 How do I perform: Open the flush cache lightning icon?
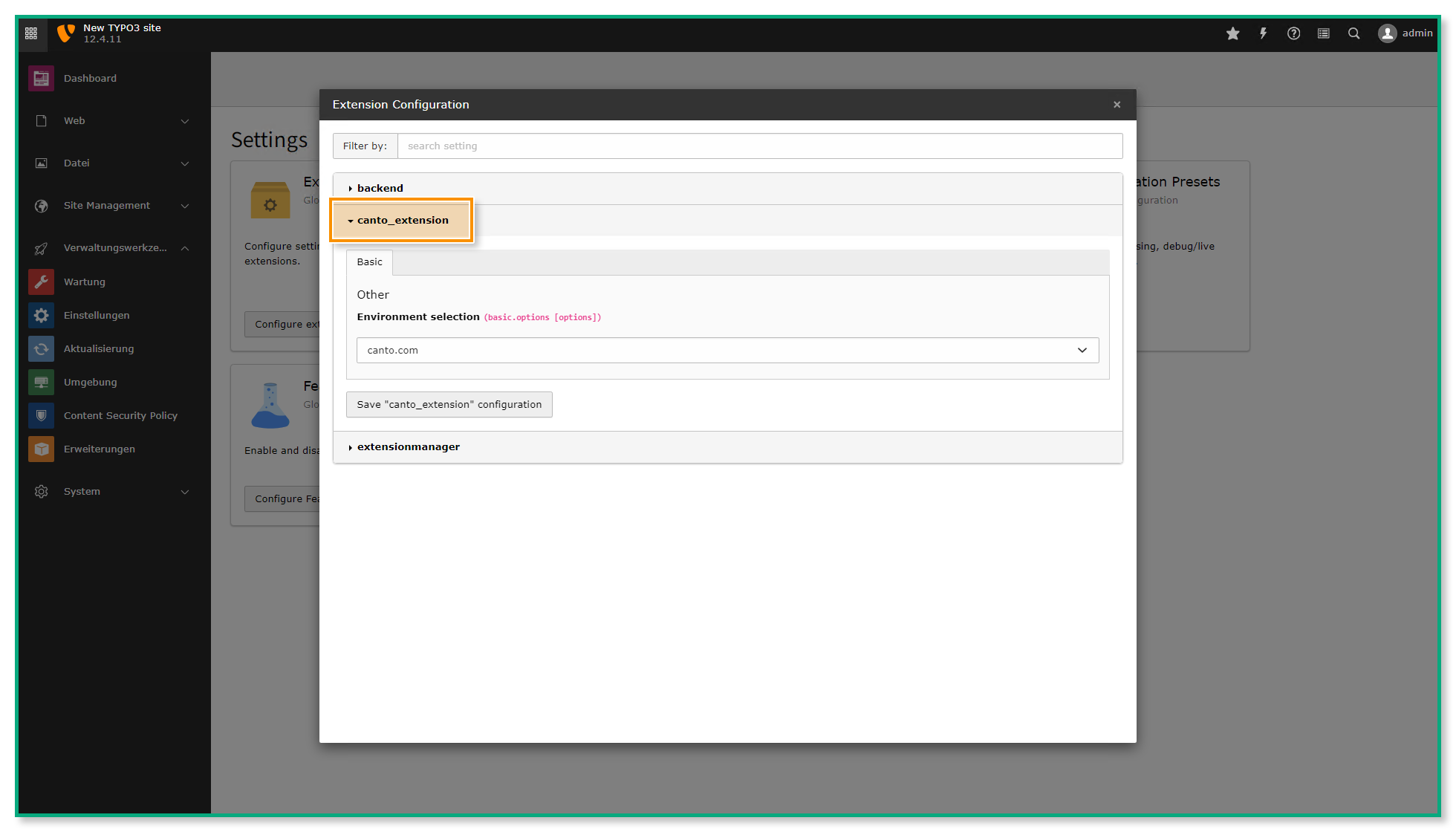point(1263,33)
